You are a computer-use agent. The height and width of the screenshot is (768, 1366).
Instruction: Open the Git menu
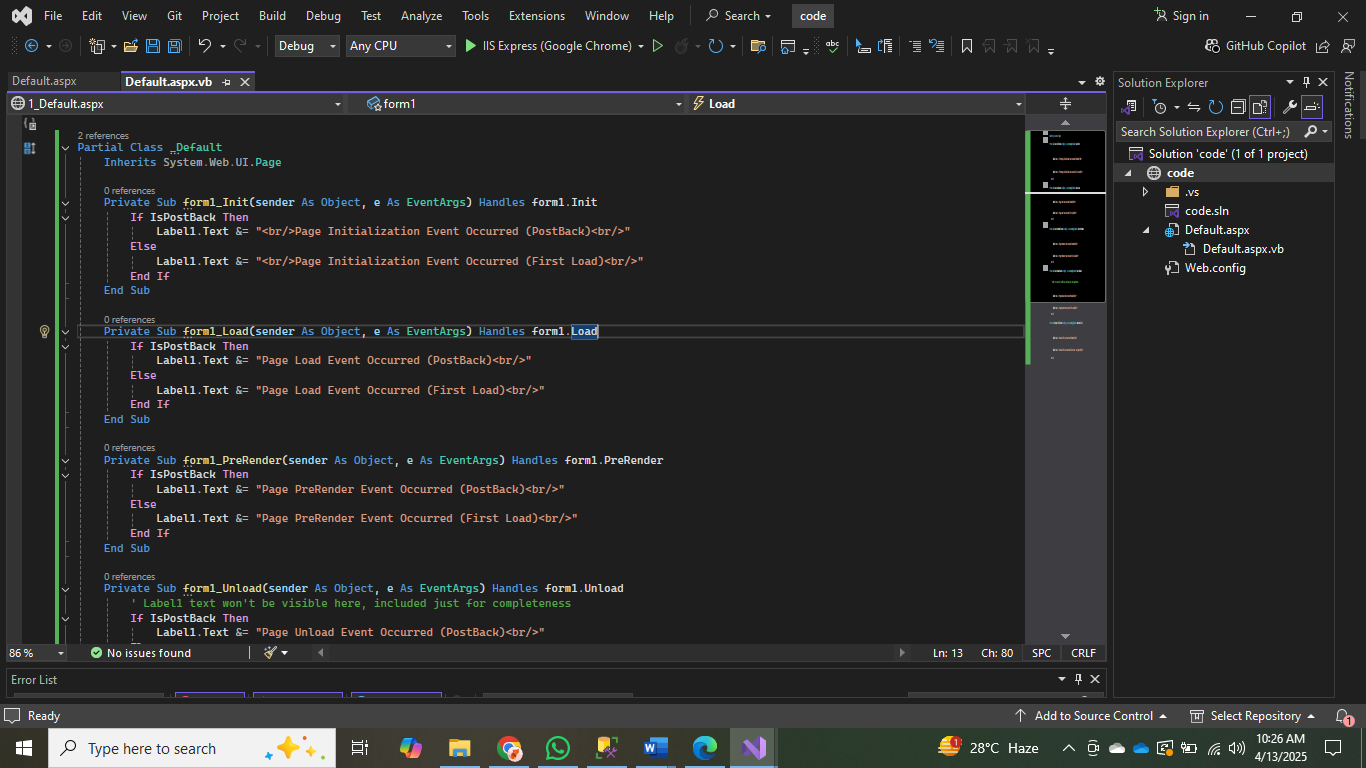(174, 16)
